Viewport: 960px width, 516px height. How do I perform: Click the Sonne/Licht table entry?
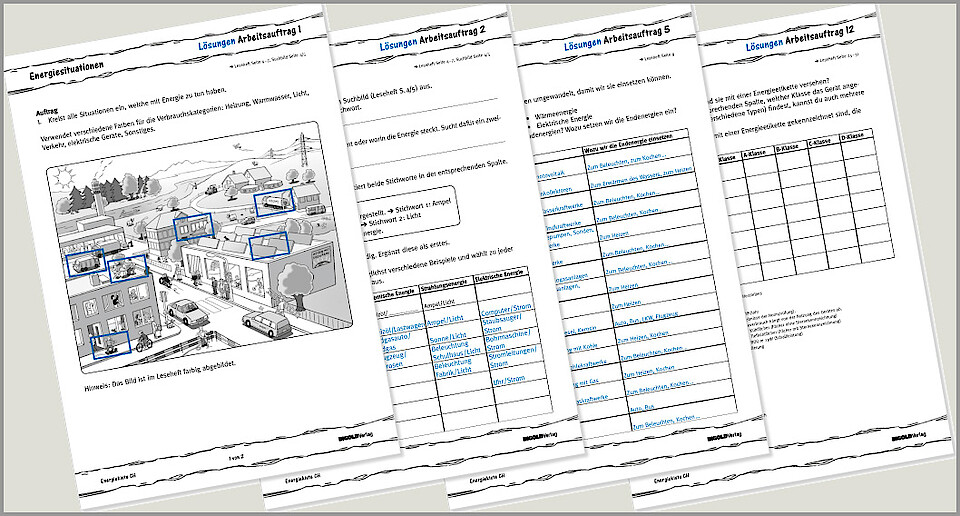click(448, 338)
